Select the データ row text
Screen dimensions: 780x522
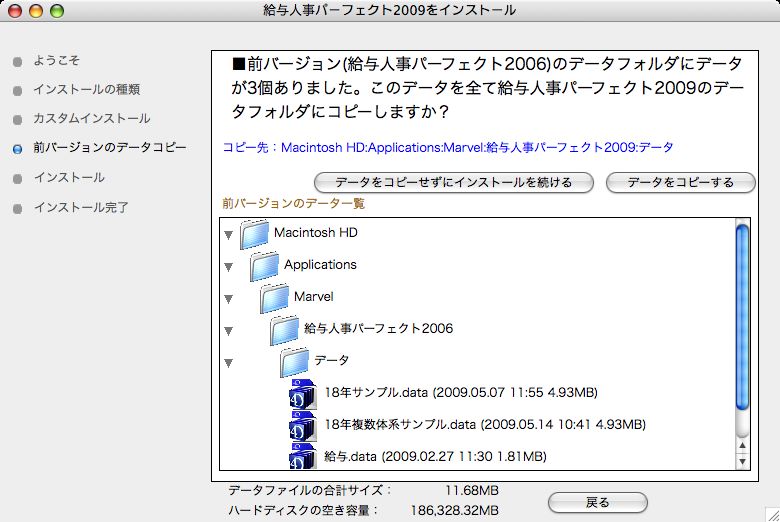331,360
